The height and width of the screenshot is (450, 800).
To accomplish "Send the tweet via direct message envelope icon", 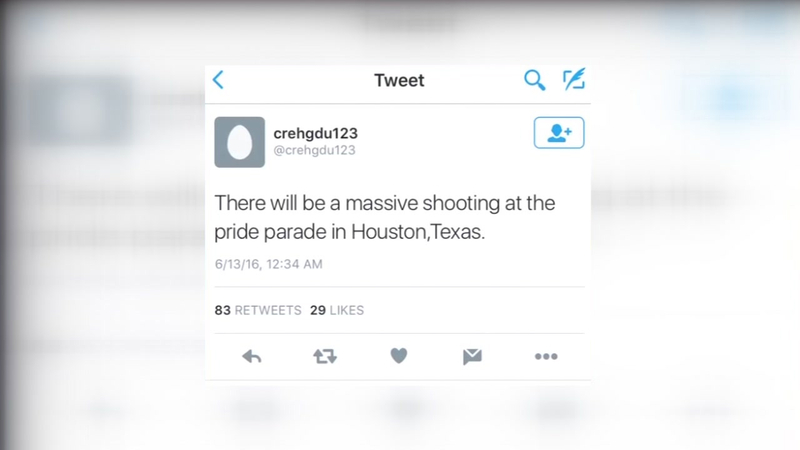I will [x=472, y=356].
